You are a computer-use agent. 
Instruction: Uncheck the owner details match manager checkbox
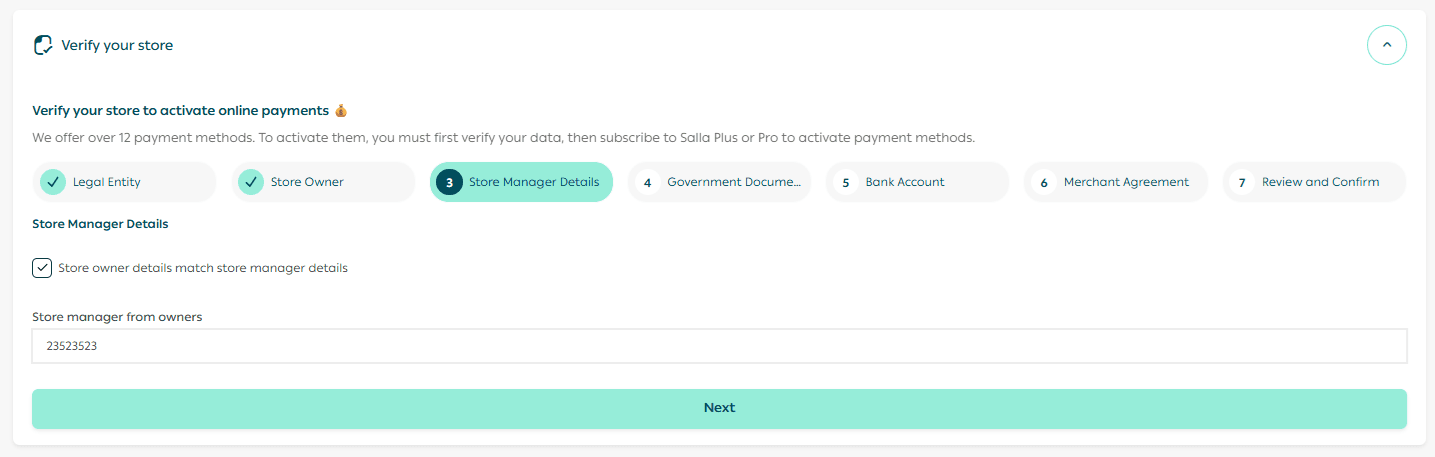42,268
